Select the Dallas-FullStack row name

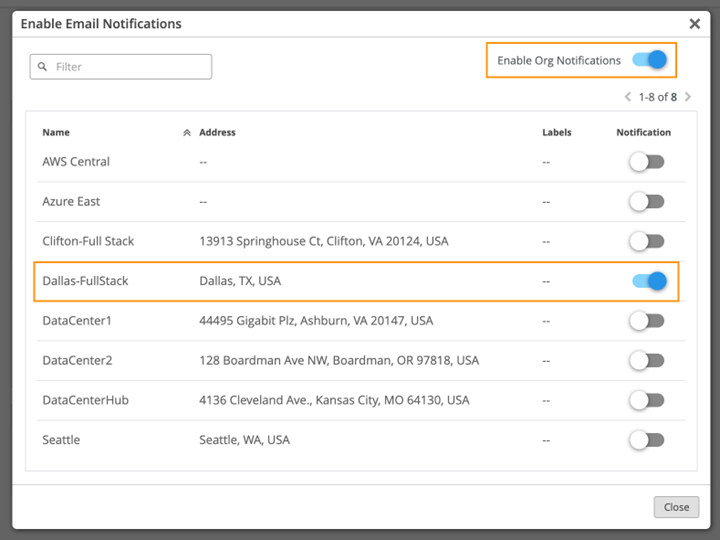tap(85, 281)
